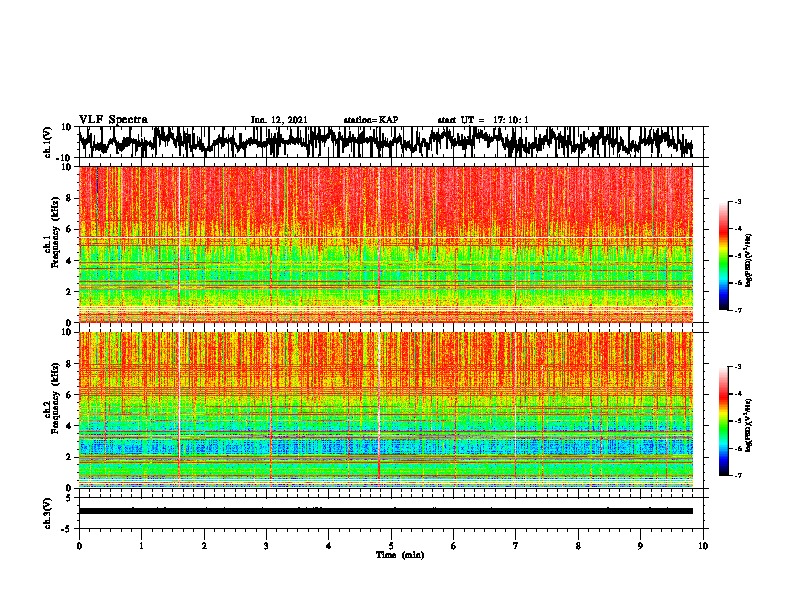
Task: Click the "8" kHz tick on ch.1 frequency axis
Action: [69, 198]
